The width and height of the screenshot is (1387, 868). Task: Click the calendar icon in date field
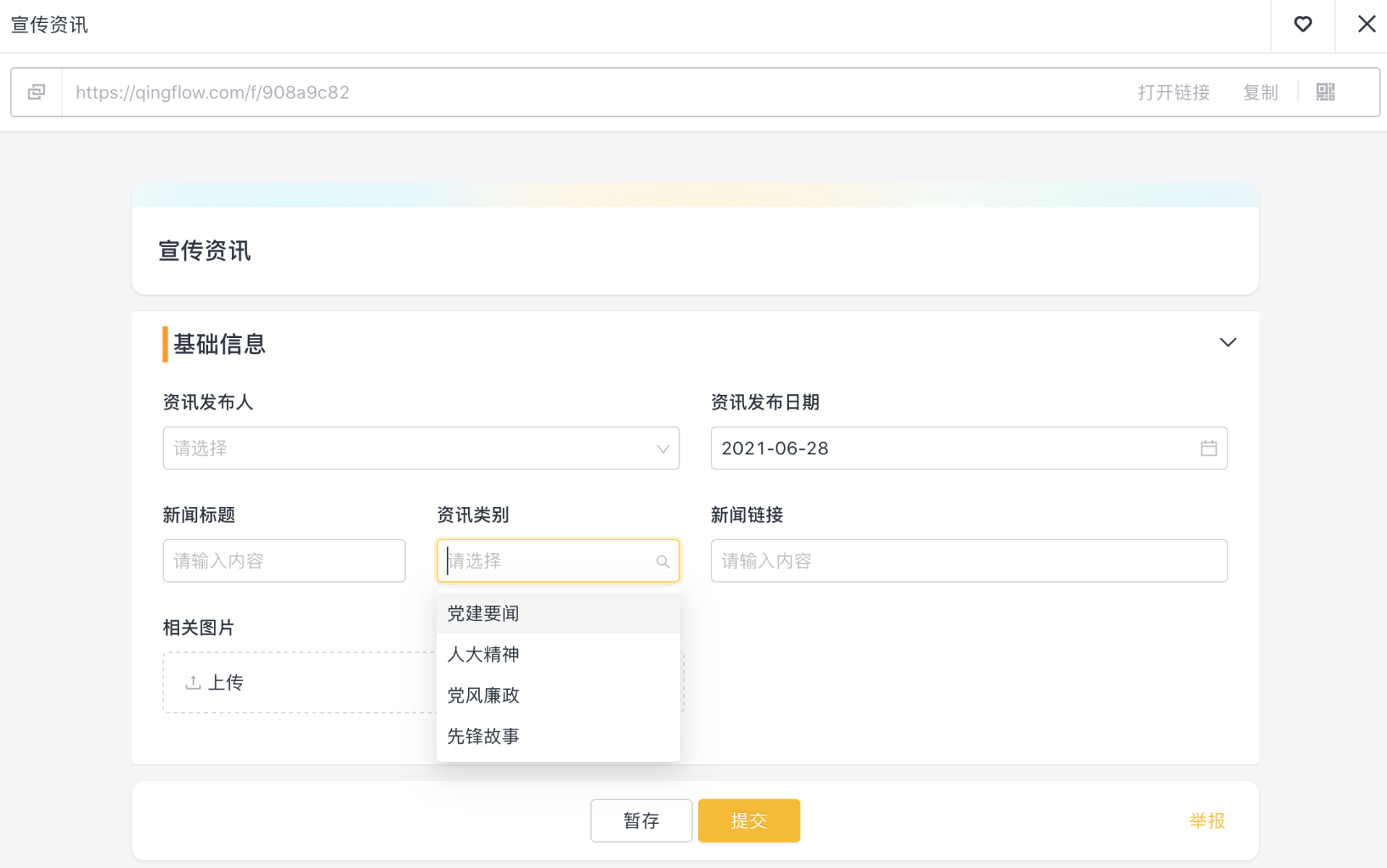[x=1208, y=448]
